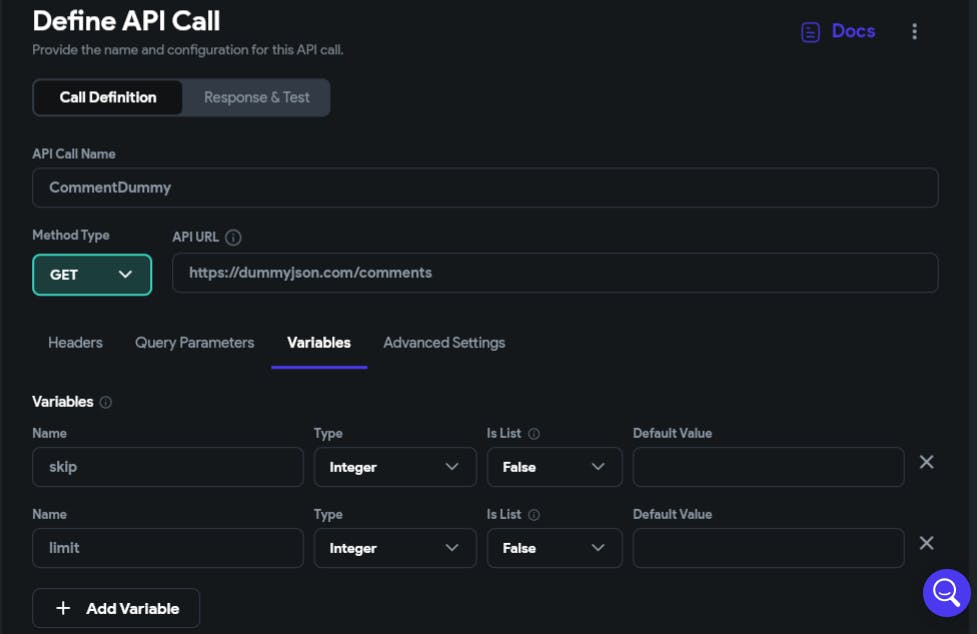The width and height of the screenshot is (977, 634).
Task: Expand the Type dropdown for skip variable
Action: click(395, 467)
